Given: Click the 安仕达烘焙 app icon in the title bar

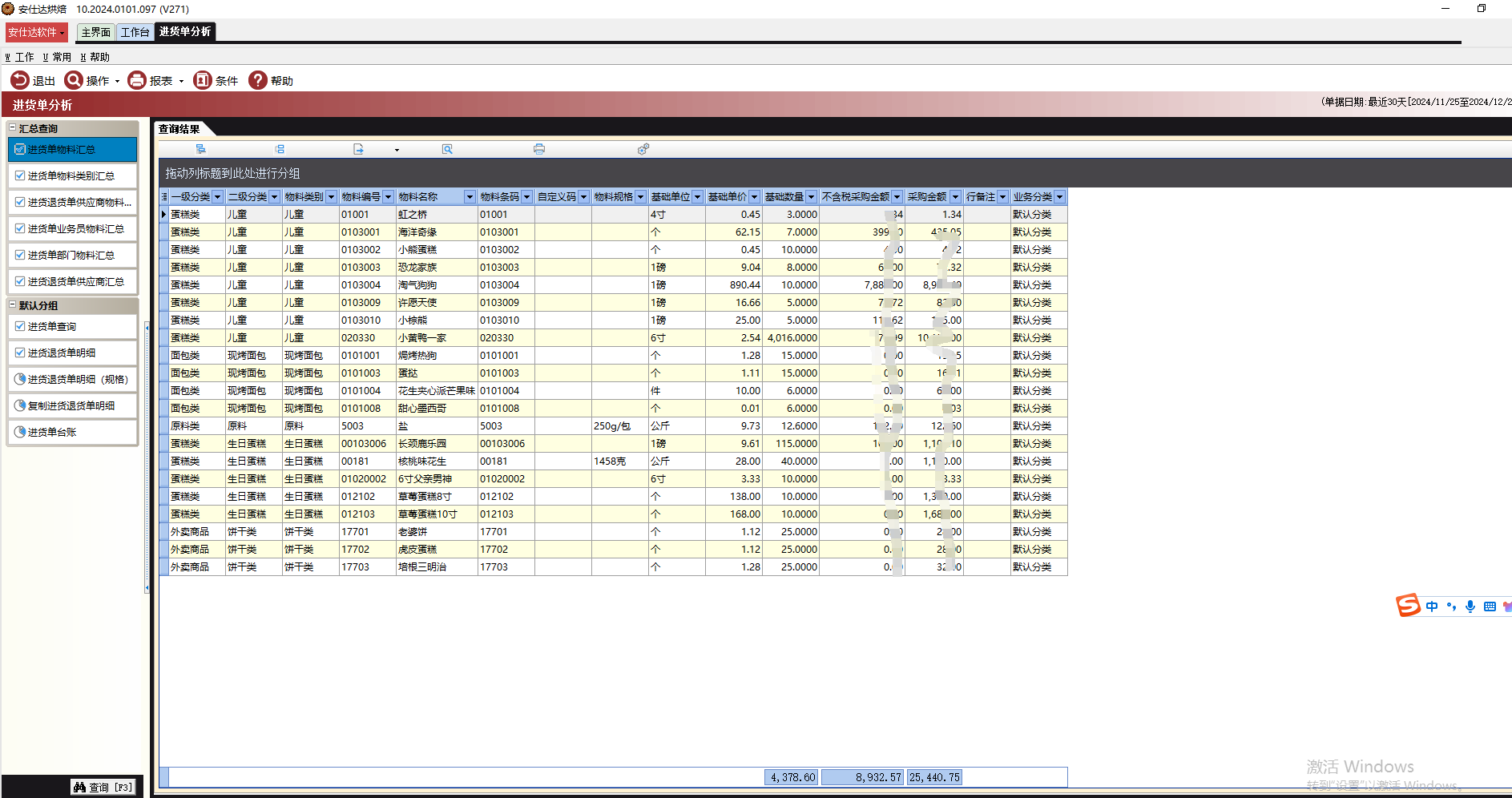Looking at the screenshot, I should point(8,9).
